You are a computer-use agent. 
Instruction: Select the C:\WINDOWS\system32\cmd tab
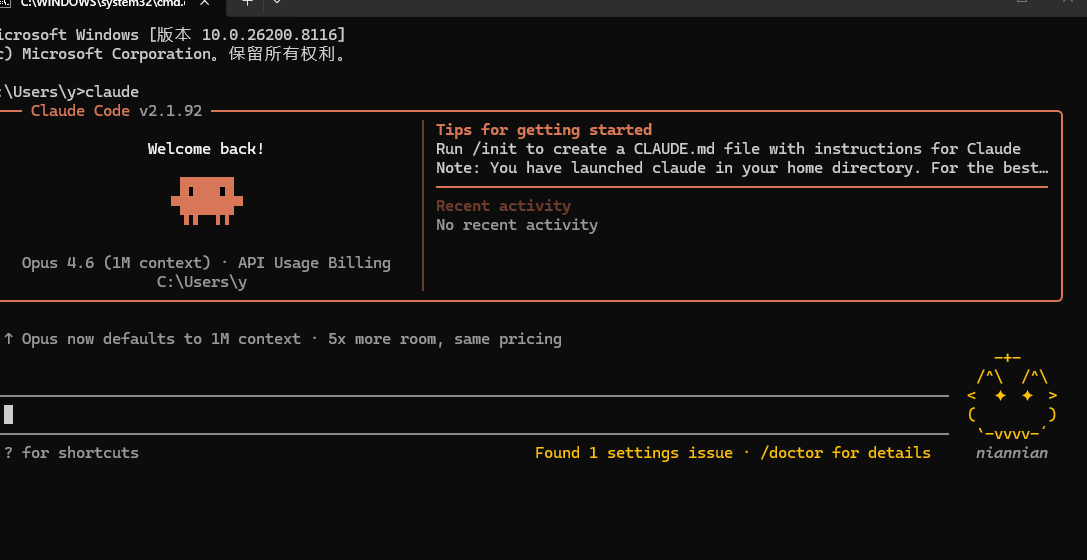tap(104, 3)
